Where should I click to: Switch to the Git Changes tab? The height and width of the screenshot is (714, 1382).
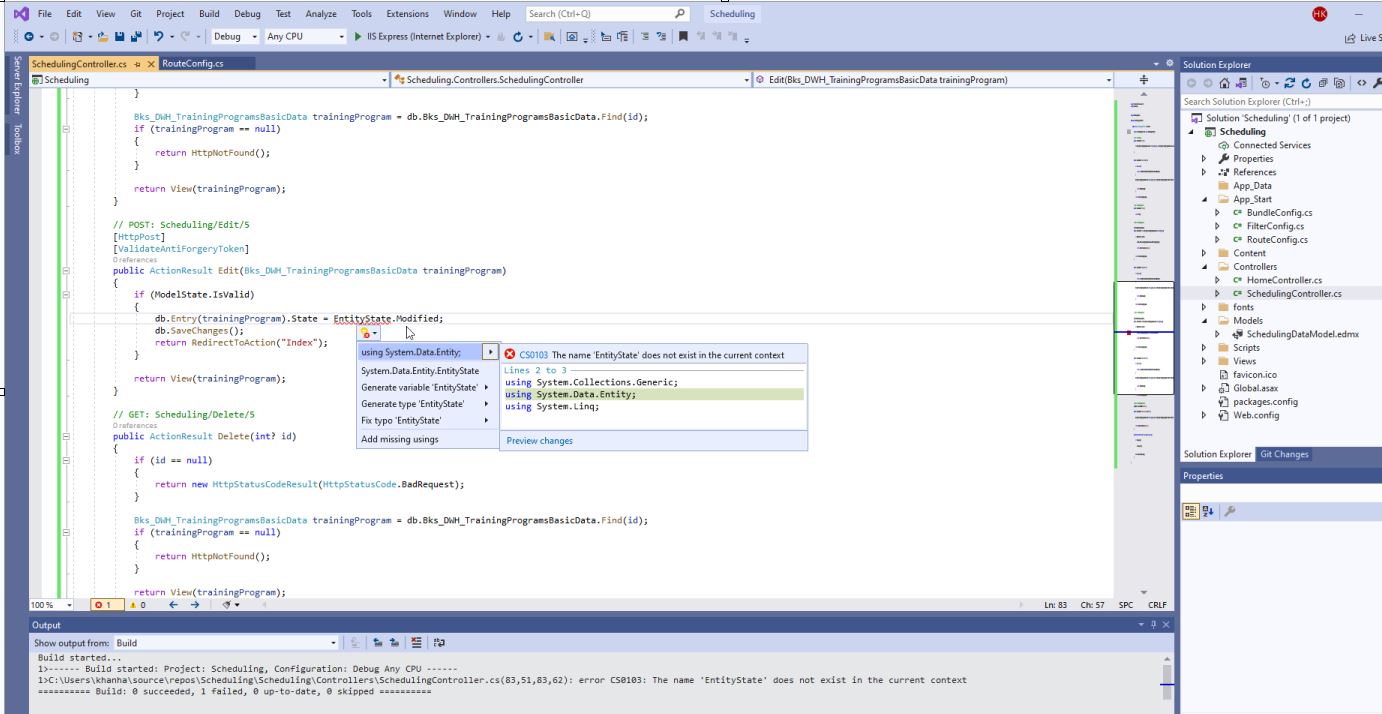[1284, 454]
